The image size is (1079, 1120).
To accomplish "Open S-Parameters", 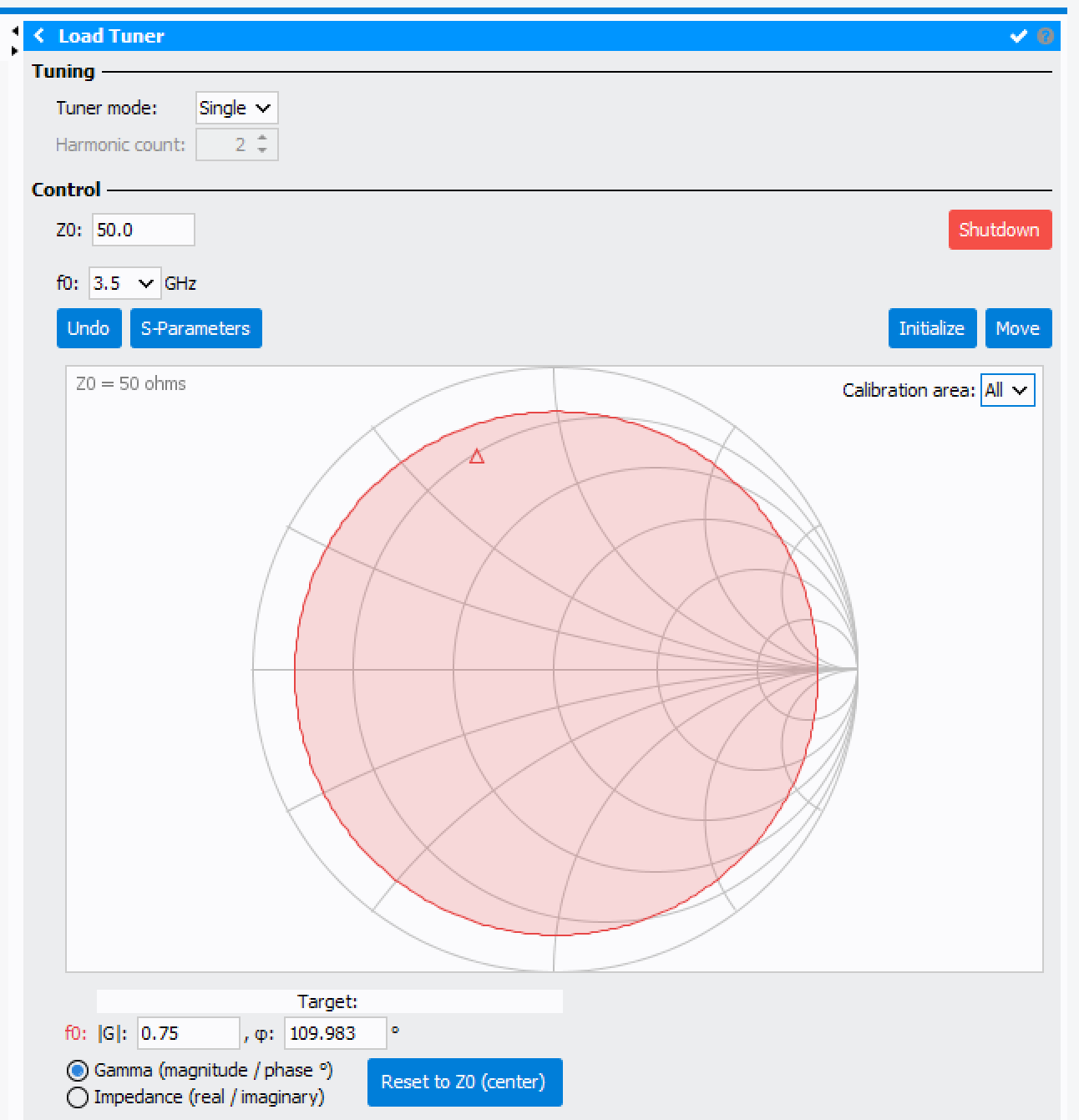I will [195, 328].
